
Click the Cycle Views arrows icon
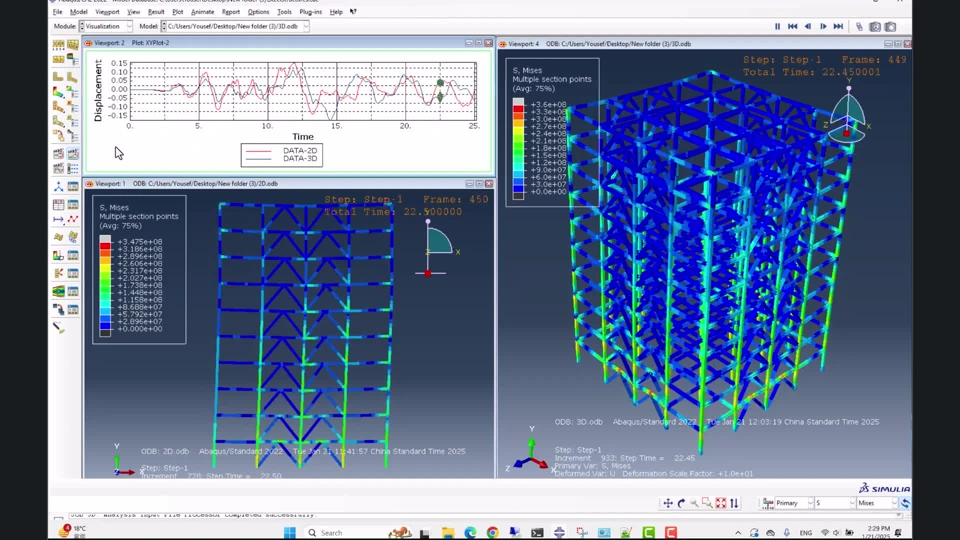(x=734, y=503)
